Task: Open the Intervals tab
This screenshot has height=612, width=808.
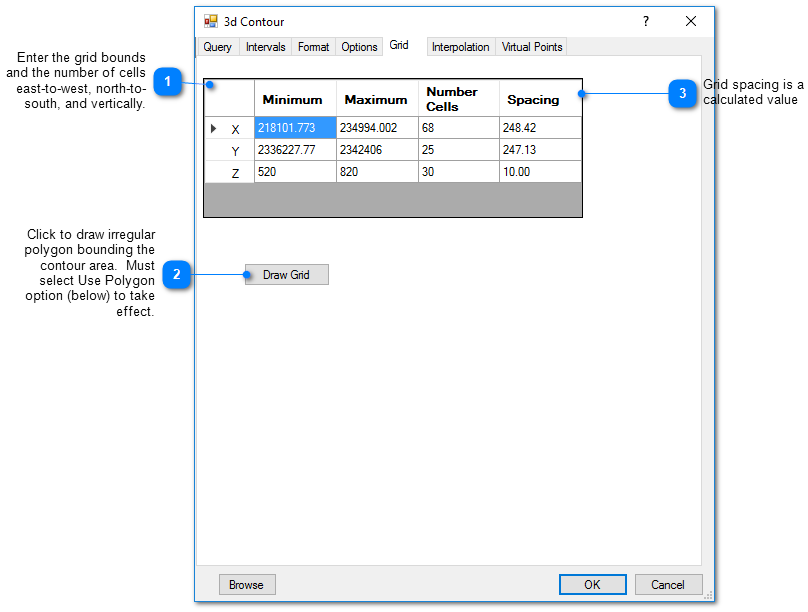Action: point(265,47)
